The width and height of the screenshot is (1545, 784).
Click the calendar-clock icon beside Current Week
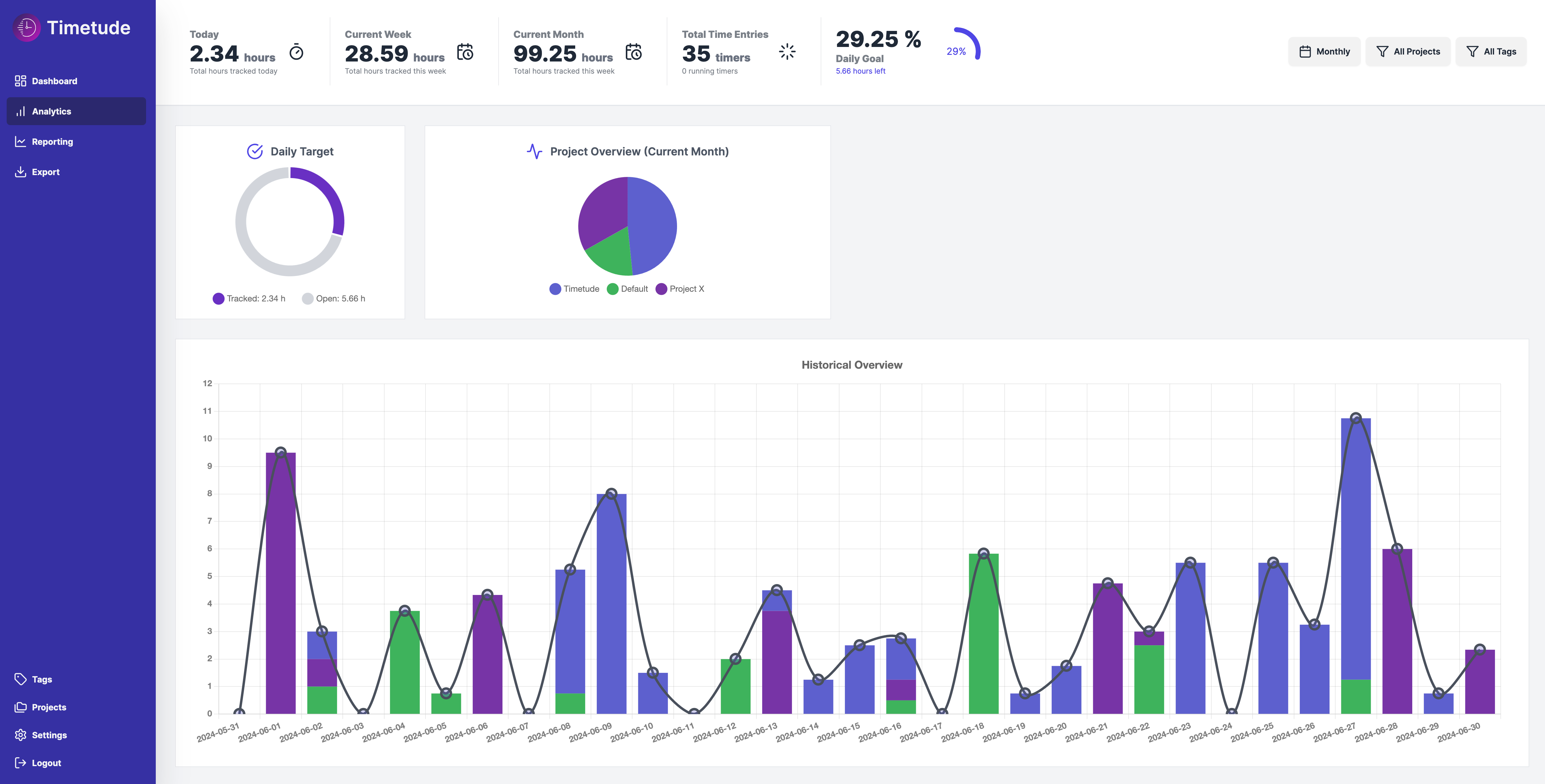pos(465,52)
